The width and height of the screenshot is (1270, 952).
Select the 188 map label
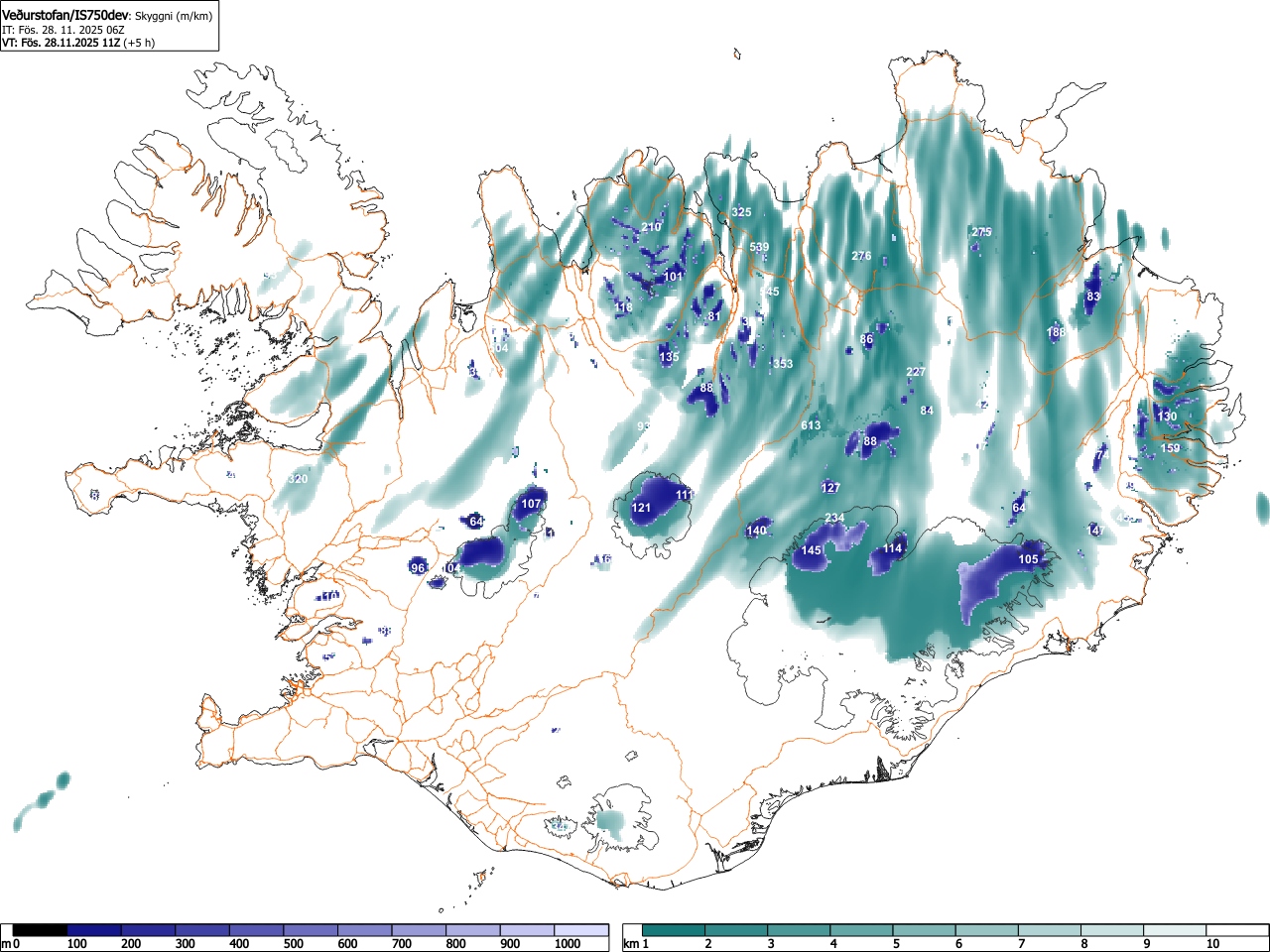[x=1056, y=332]
